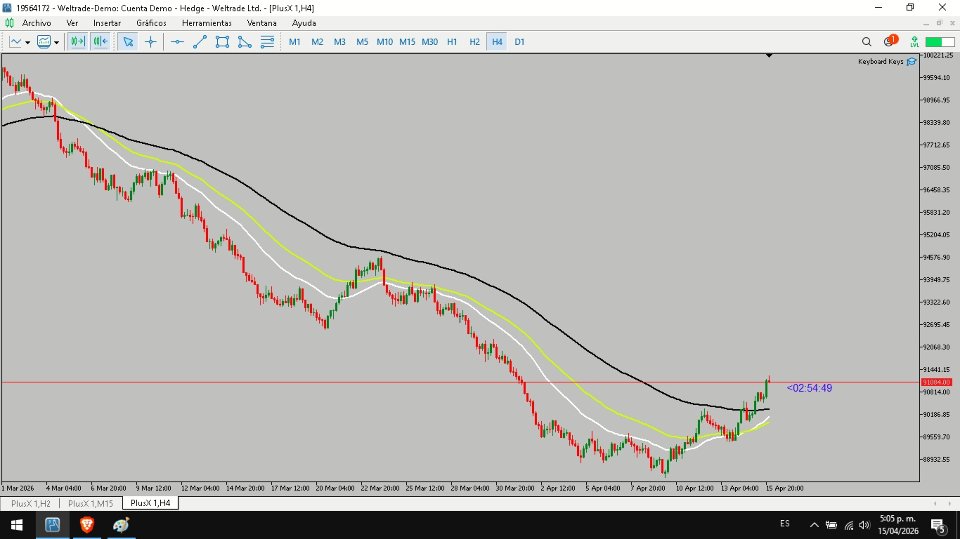Open the indicators list icon
The width and height of the screenshot is (960, 539).
(x=44, y=42)
